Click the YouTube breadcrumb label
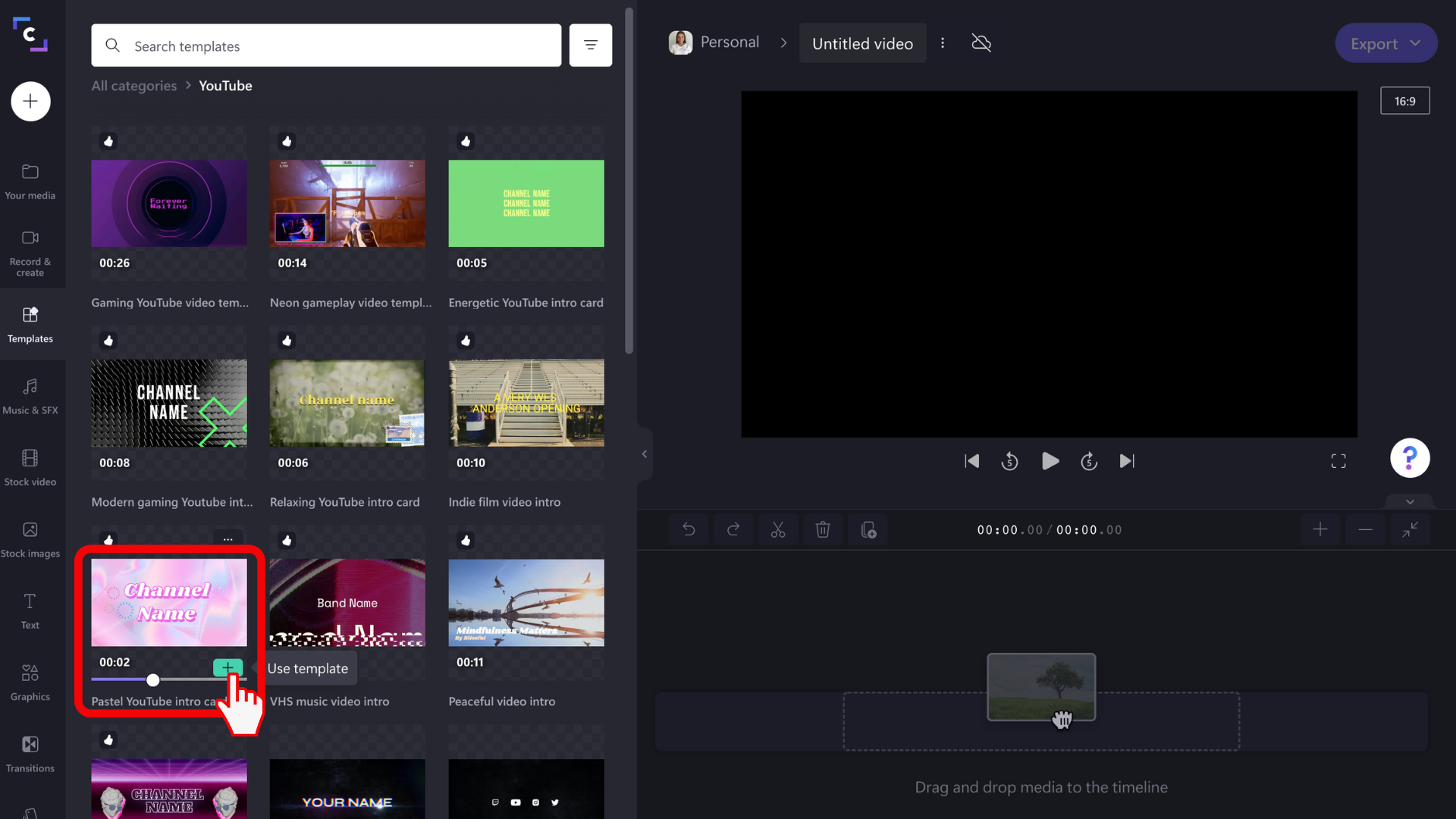 pyautogui.click(x=225, y=86)
